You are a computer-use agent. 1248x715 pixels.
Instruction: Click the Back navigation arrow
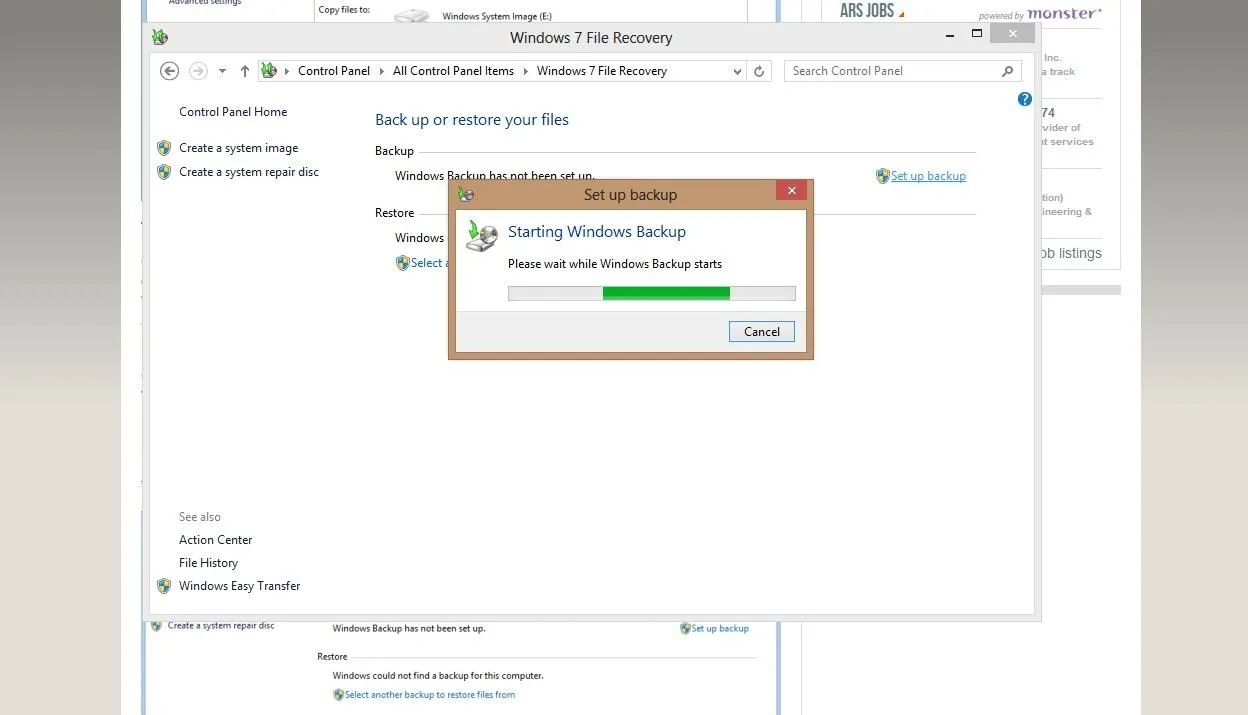[170, 71]
